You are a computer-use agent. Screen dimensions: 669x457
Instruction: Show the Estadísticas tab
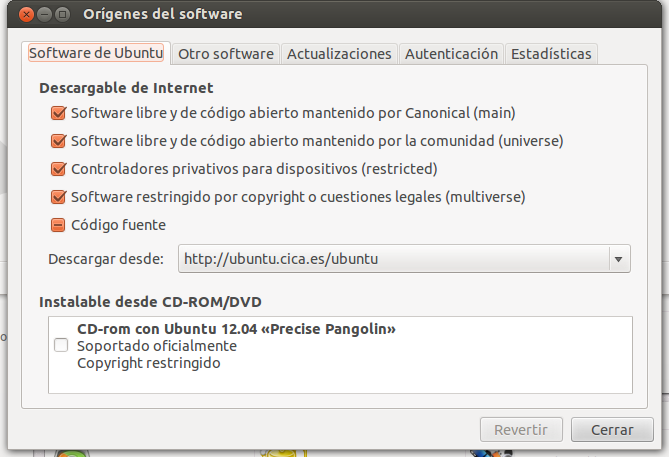551,54
